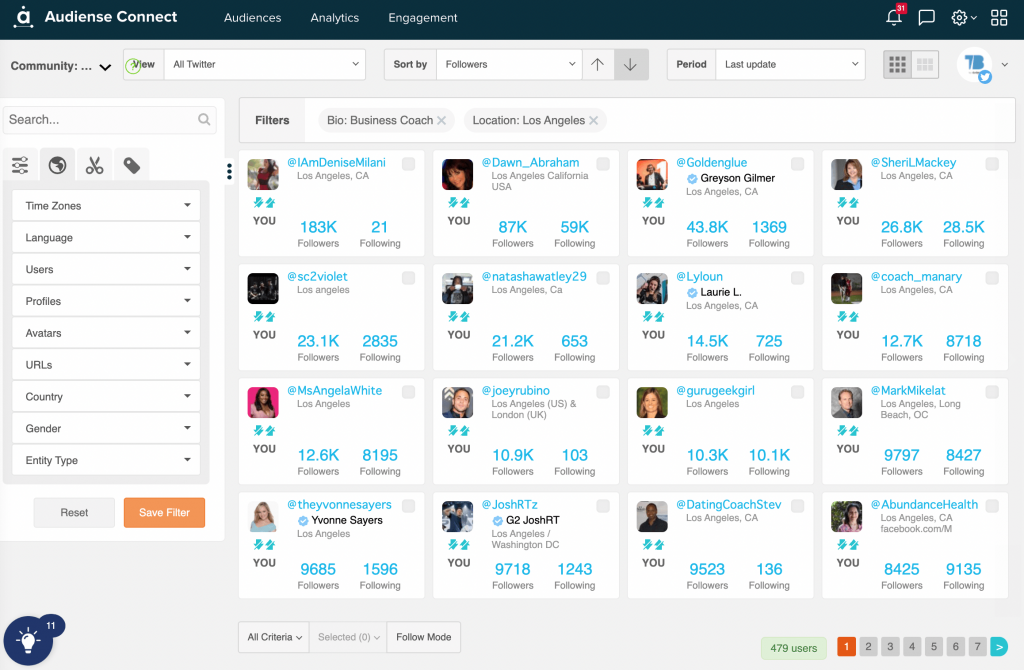Open the tag filter tab
The image size is (1024, 670).
click(x=131, y=164)
